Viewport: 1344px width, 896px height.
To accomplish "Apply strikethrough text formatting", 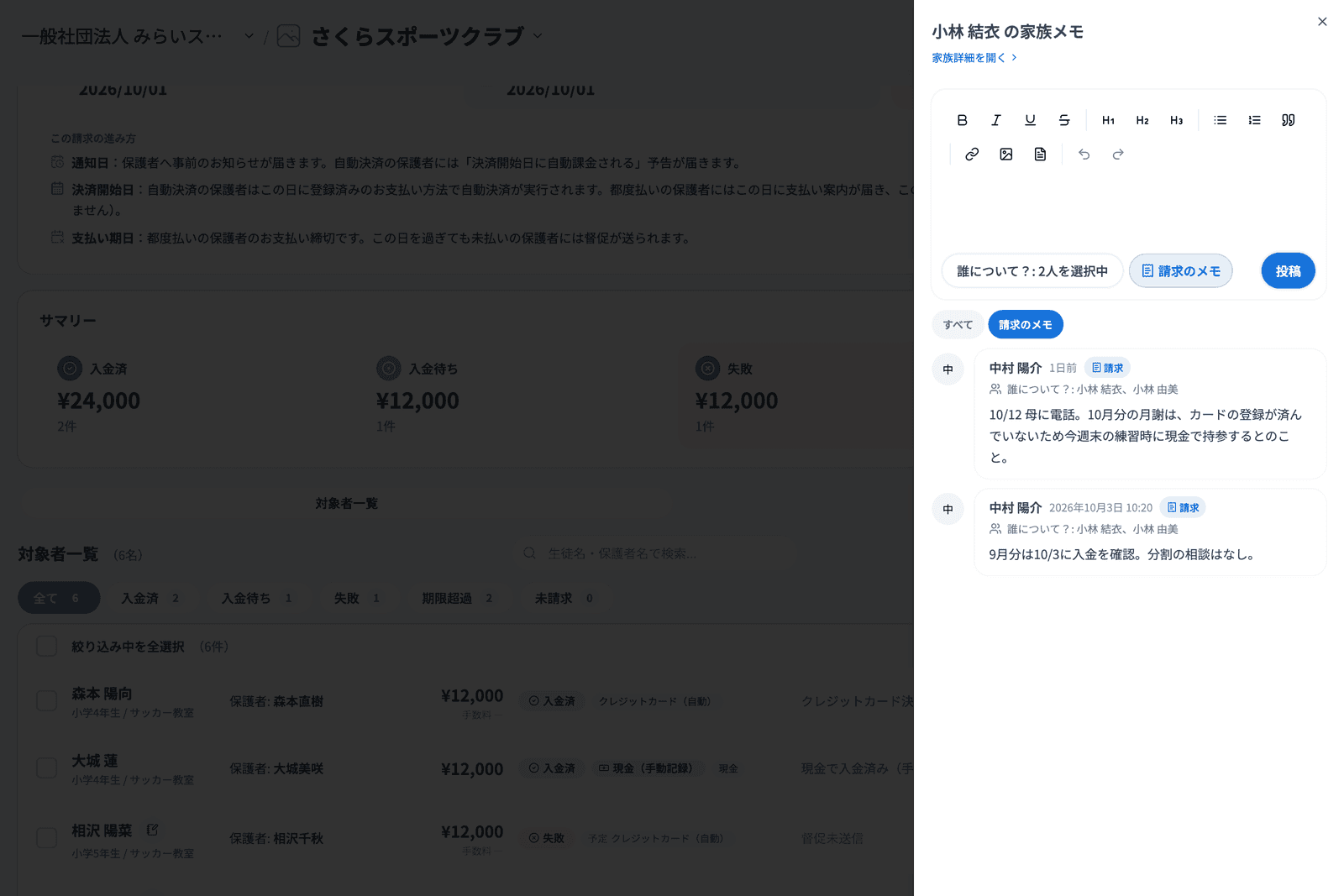I will pos(1064,120).
